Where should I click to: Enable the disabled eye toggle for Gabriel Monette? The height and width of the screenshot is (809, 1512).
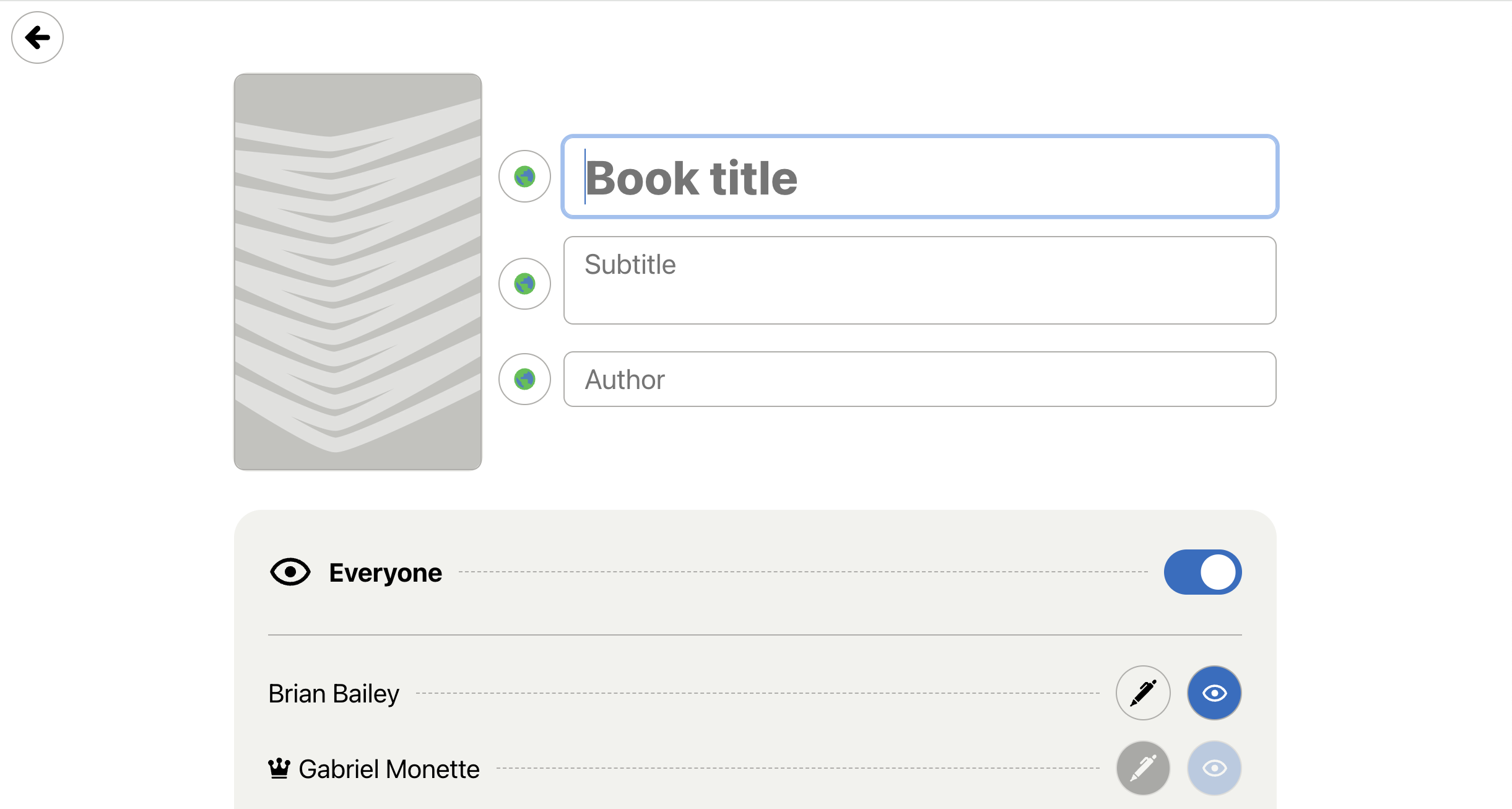coord(1214,767)
